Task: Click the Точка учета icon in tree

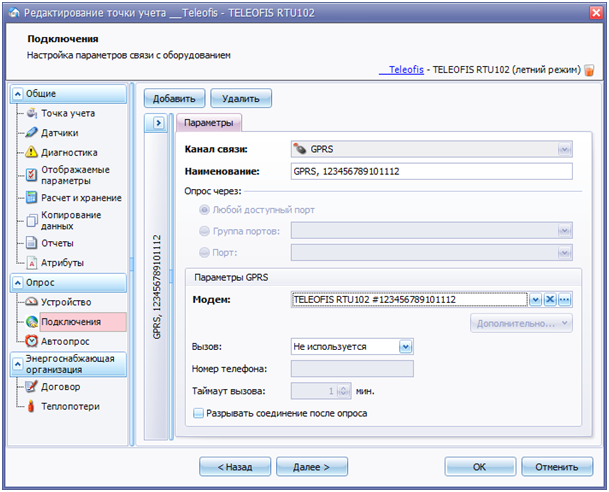Action: (32, 113)
